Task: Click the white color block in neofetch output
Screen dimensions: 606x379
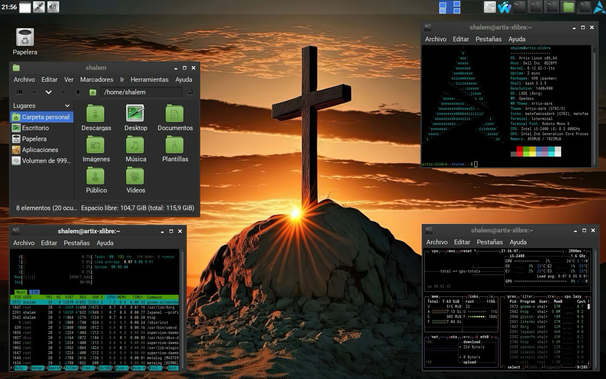Action: click(x=558, y=151)
